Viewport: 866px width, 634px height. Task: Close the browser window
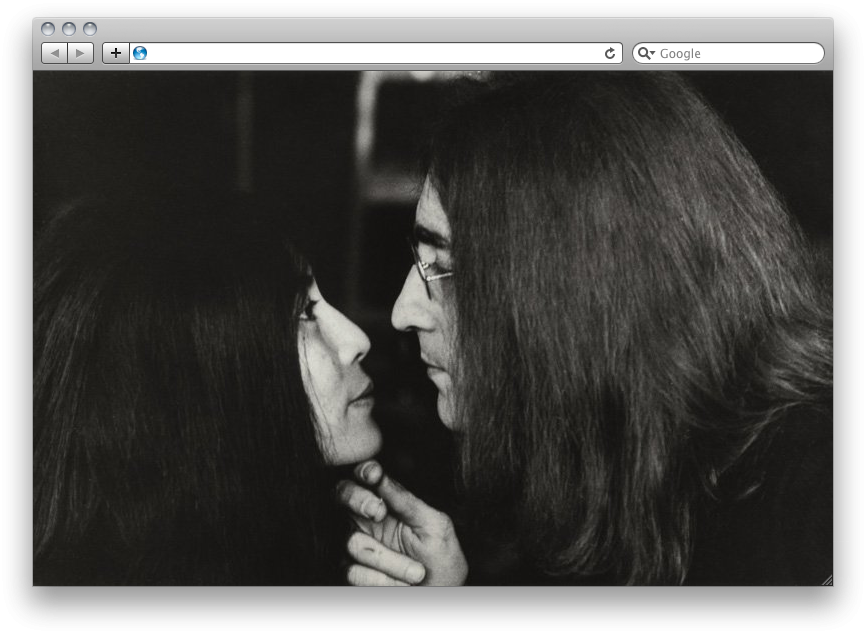click(48, 29)
